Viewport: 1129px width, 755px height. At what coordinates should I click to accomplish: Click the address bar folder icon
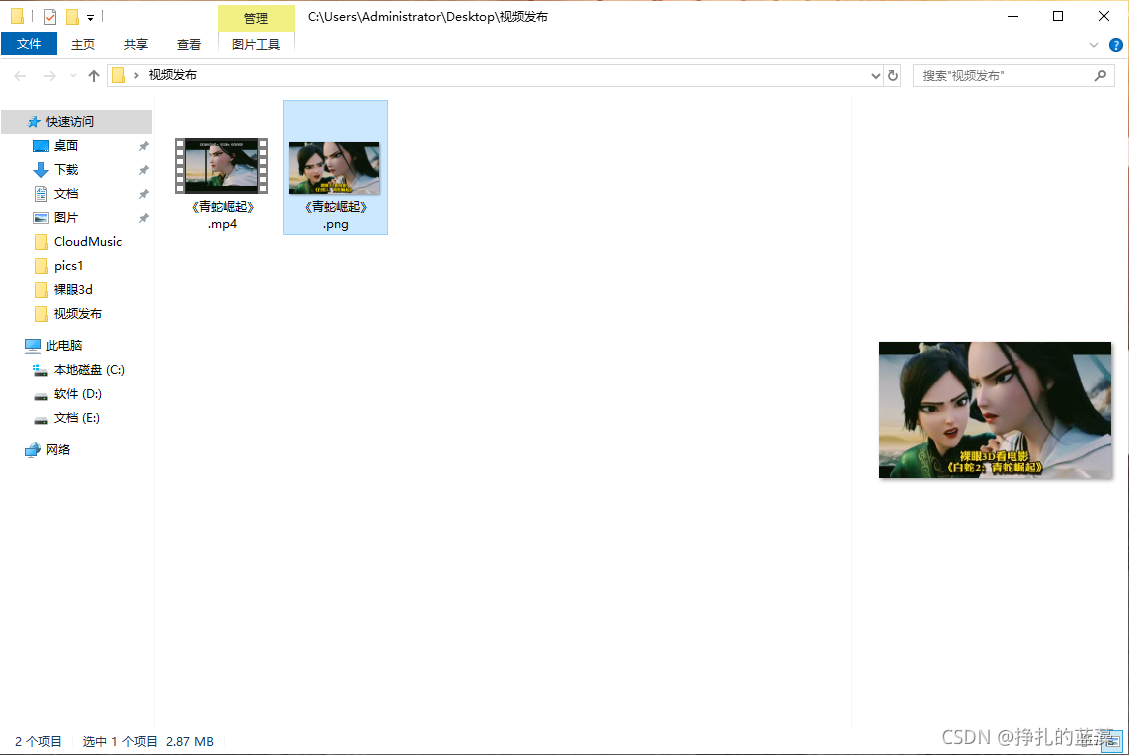point(119,75)
